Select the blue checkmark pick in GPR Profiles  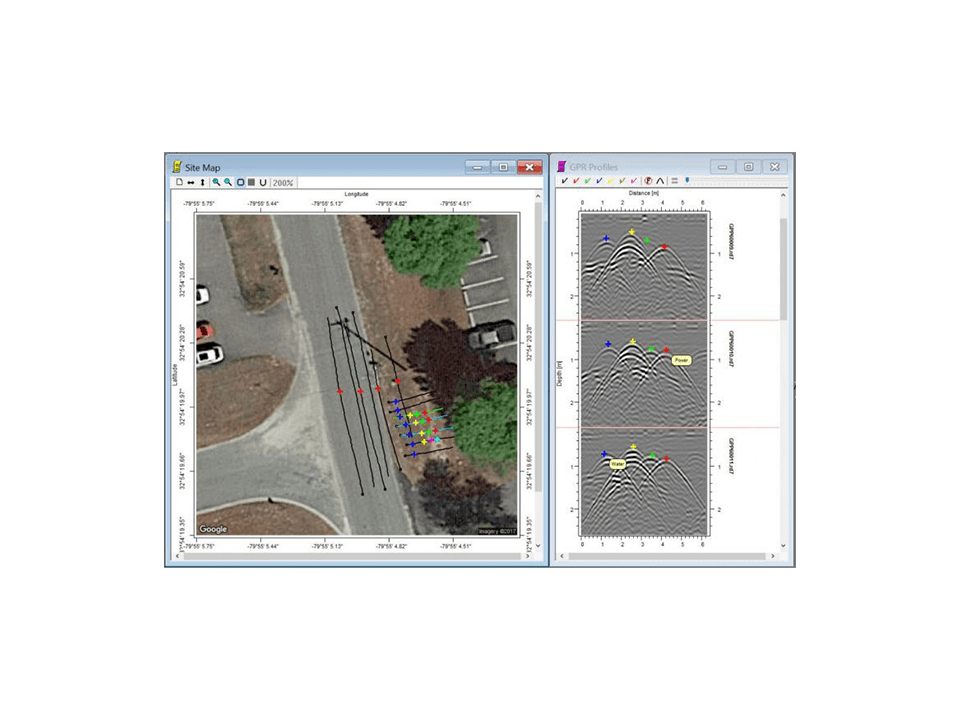pyautogui.click(x=599, y=181)
